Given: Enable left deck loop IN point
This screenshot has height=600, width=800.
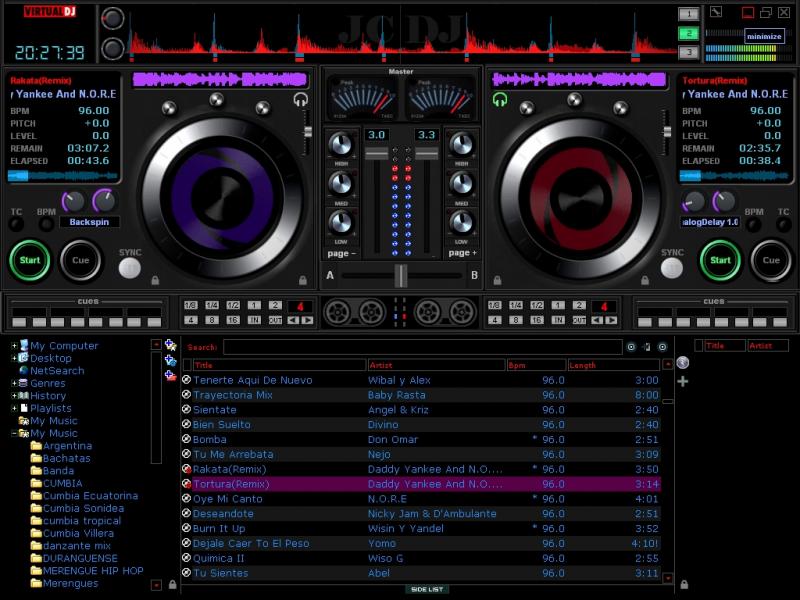Looking at the screenshot, I should click(254, 320).
